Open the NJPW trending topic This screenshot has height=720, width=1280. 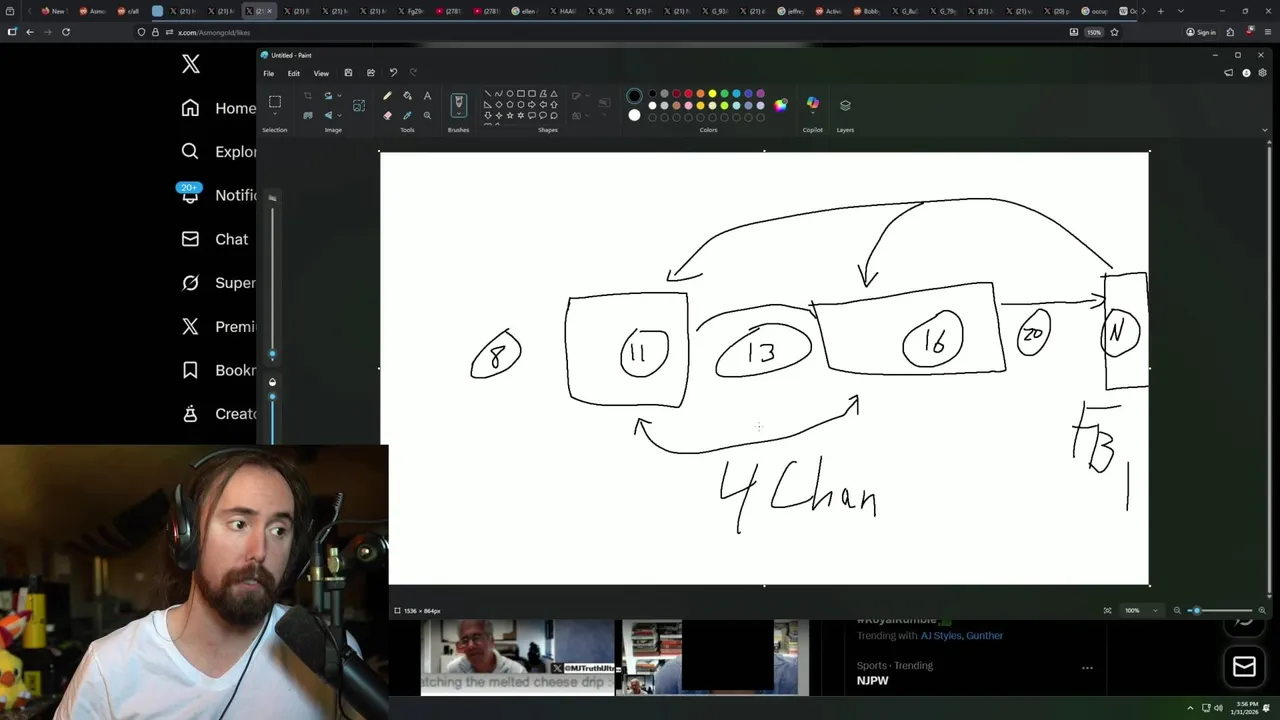point(872,680)
